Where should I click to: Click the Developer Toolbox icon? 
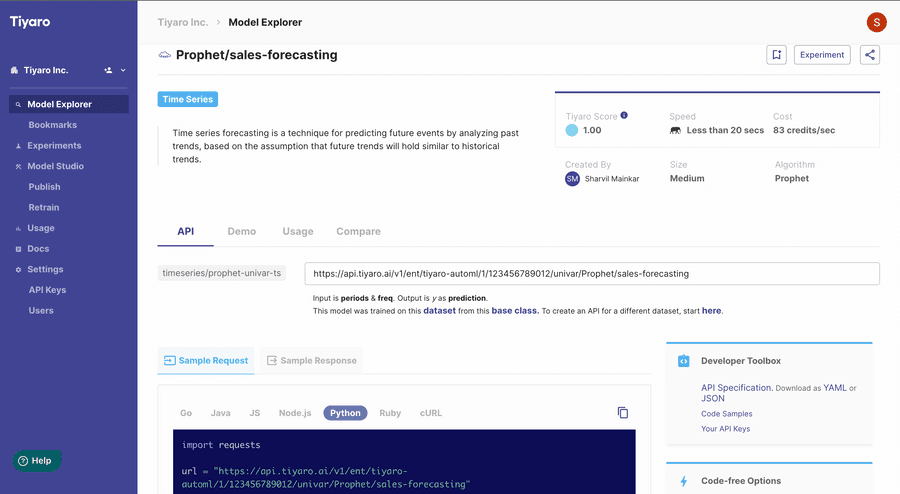(x=684, y=361)
